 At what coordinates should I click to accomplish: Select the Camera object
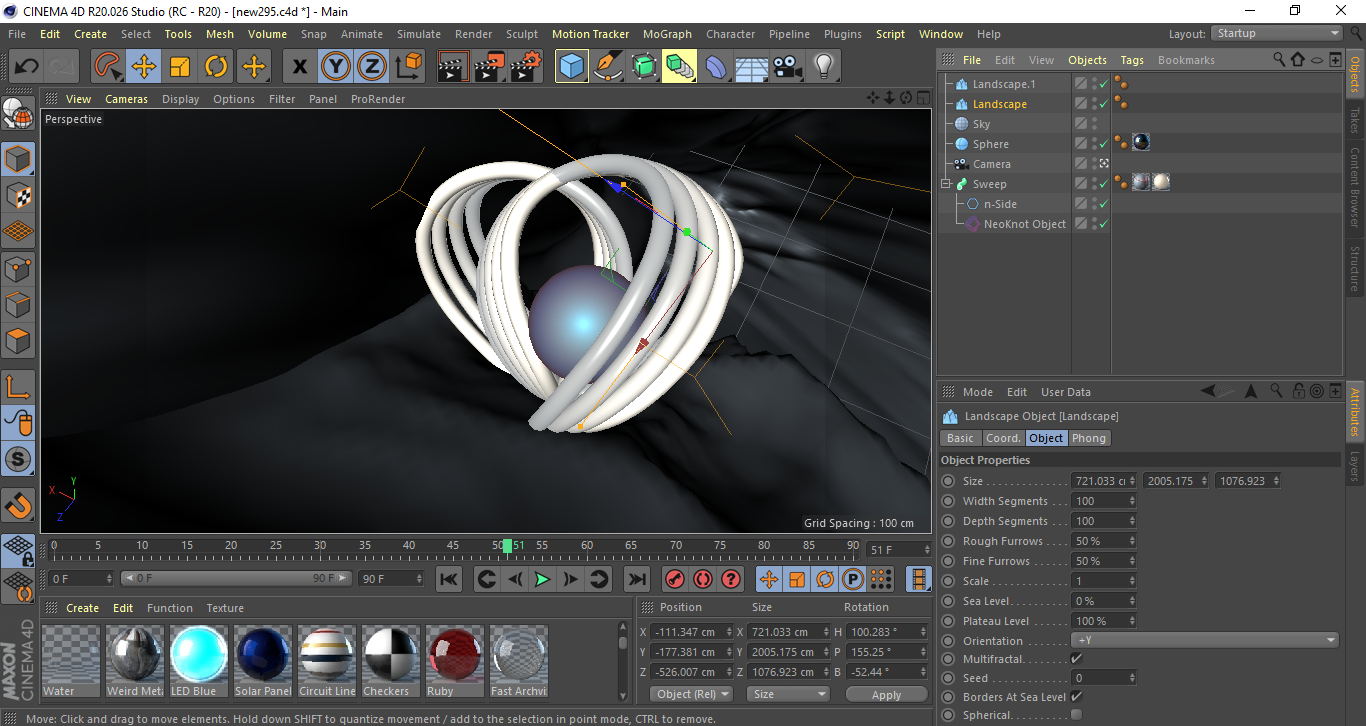click(992, 164)
